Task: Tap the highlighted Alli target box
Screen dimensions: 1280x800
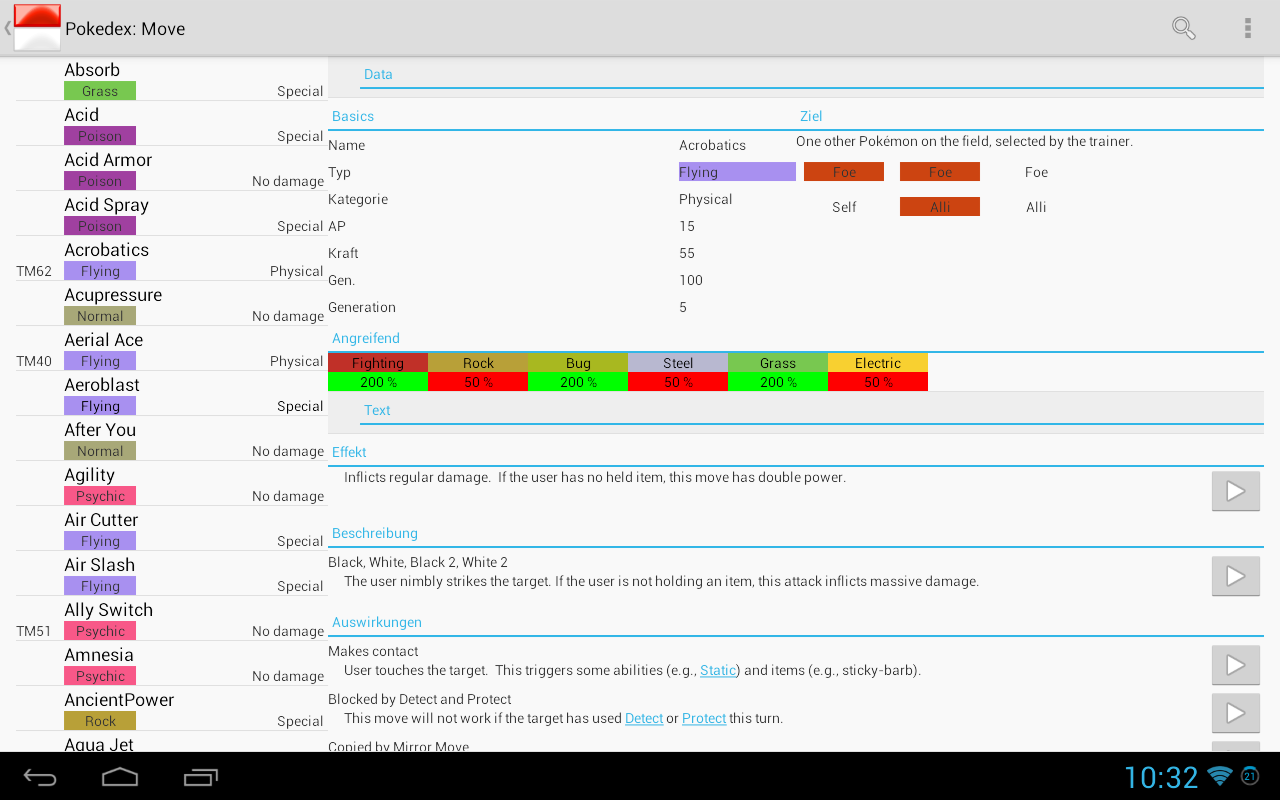Action: click(940, 207)
